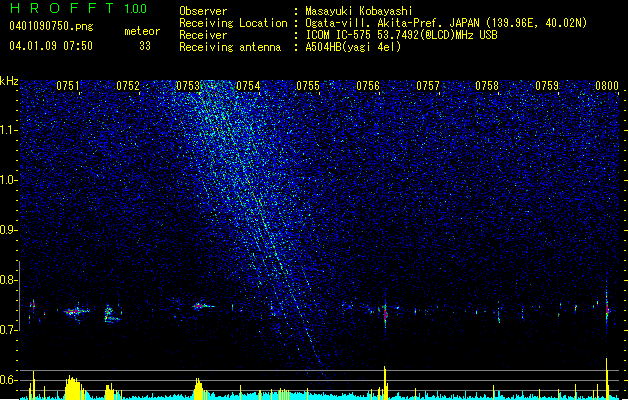Click the 0.6 kHz axis label
Image resolution: width=629 pixels, height=400 pixels.
point(9,380)
